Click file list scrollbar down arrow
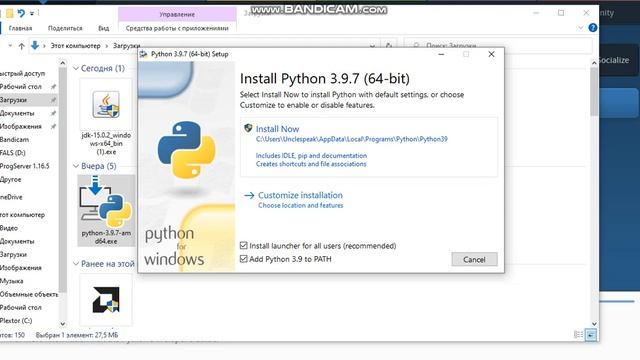Viewport: 640px width, 360px height. tap(594, 324)
